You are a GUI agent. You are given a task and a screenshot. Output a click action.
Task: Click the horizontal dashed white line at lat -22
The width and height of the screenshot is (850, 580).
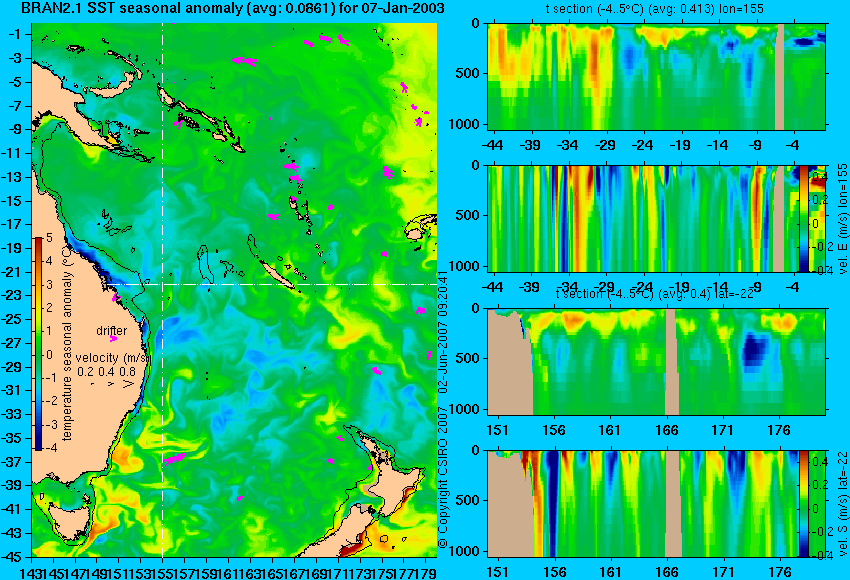271,285
